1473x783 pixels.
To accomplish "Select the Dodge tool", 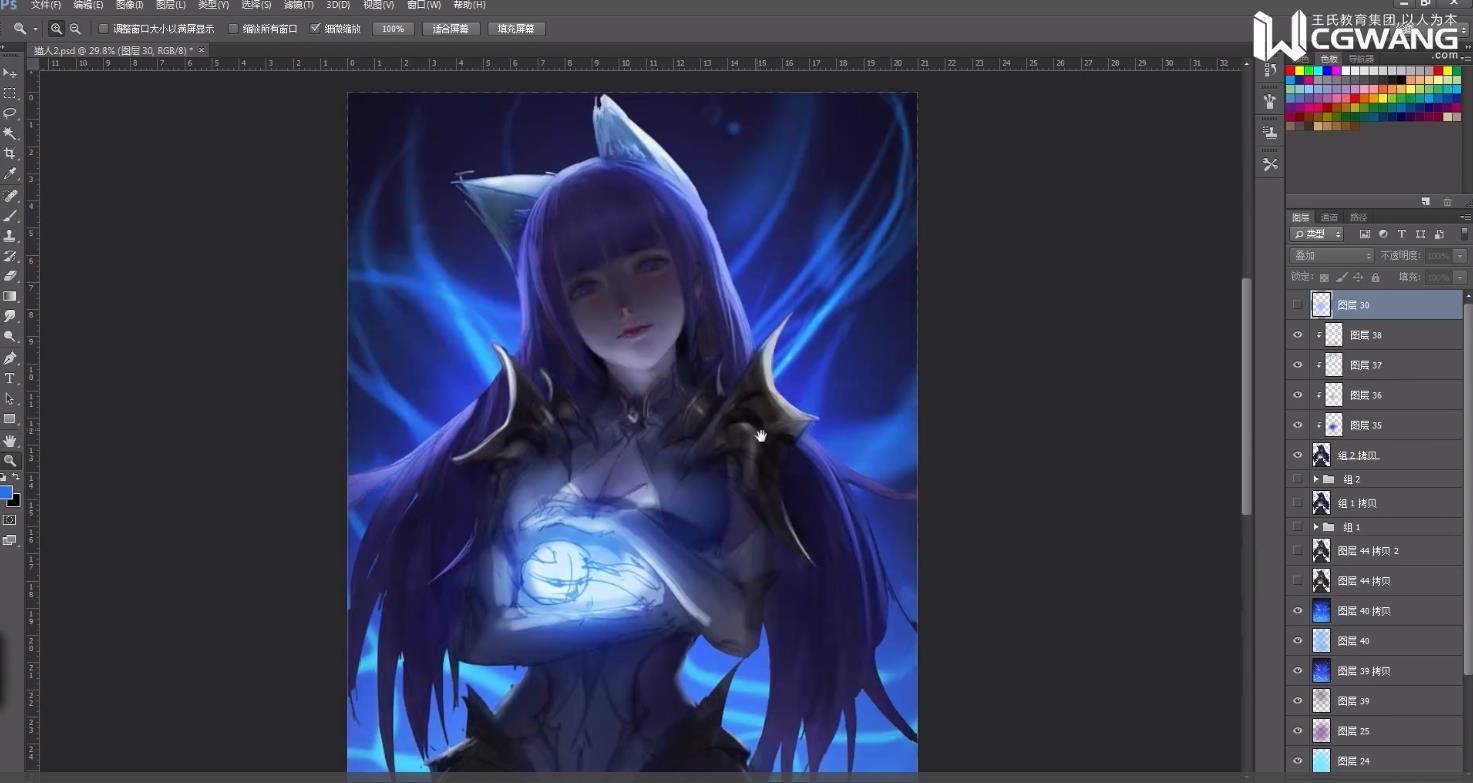I will click(10, 337).
